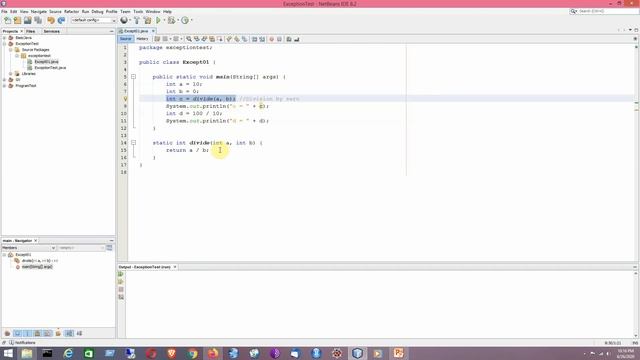Minimize the Projects panel
The height and width of the screenshot is (360, 640).
pyautogui.click(x=111, y=31)
